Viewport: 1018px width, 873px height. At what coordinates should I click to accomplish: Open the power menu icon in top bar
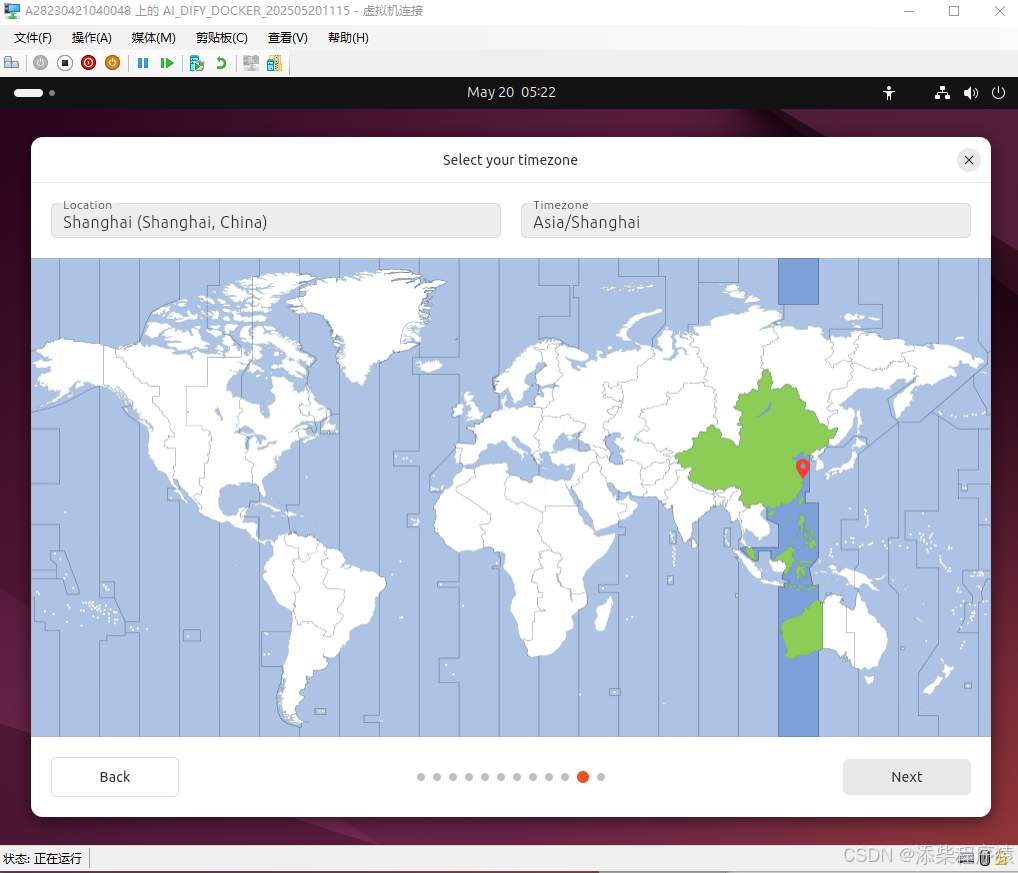tap(999, 93)
